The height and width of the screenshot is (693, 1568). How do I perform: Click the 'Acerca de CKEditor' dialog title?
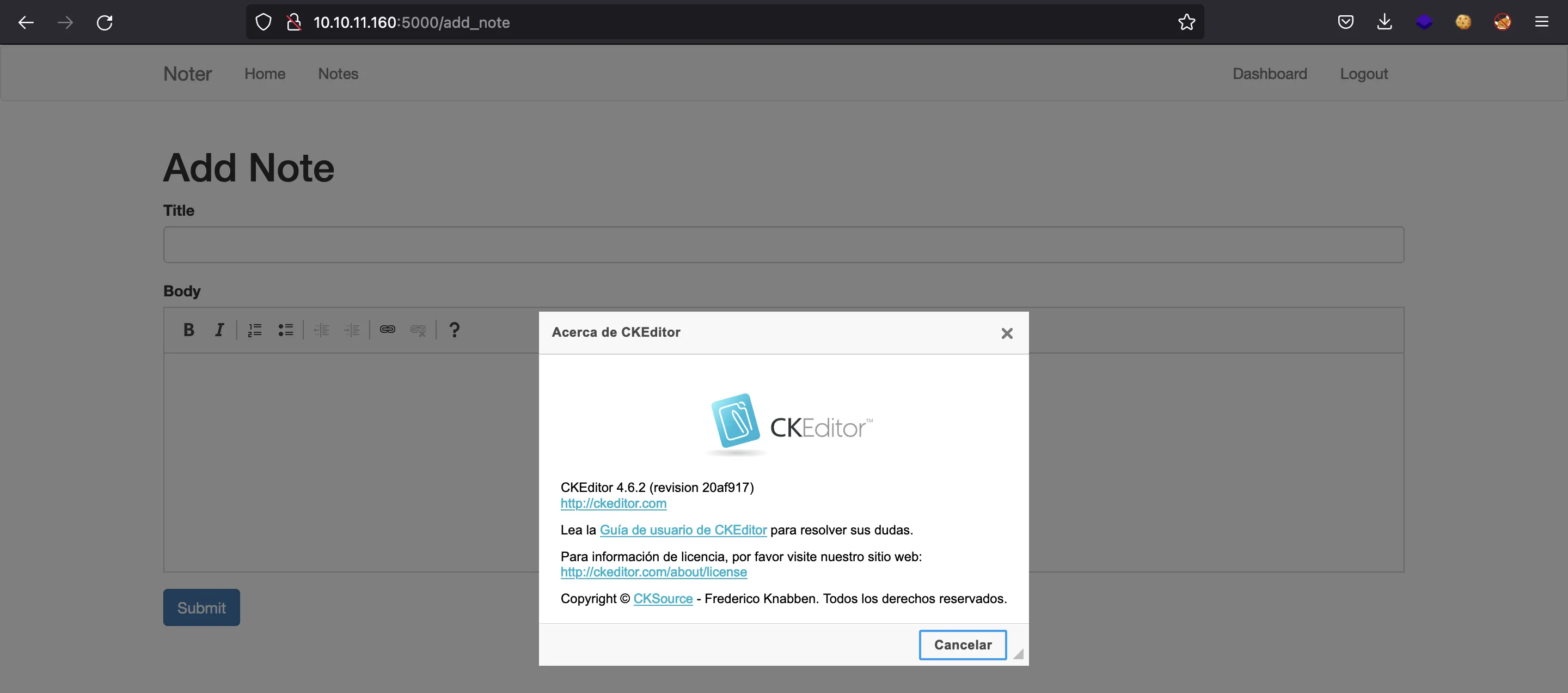pyautogui.click(x=616, y=332)
